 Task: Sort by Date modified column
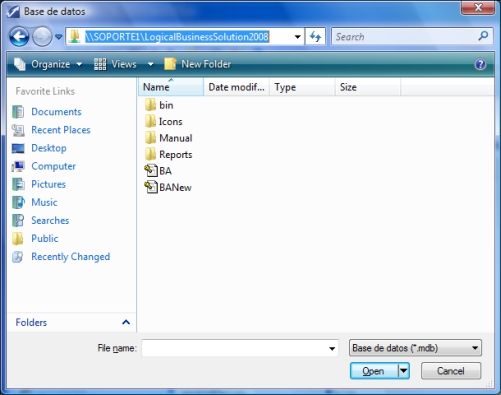coord(236,87)
